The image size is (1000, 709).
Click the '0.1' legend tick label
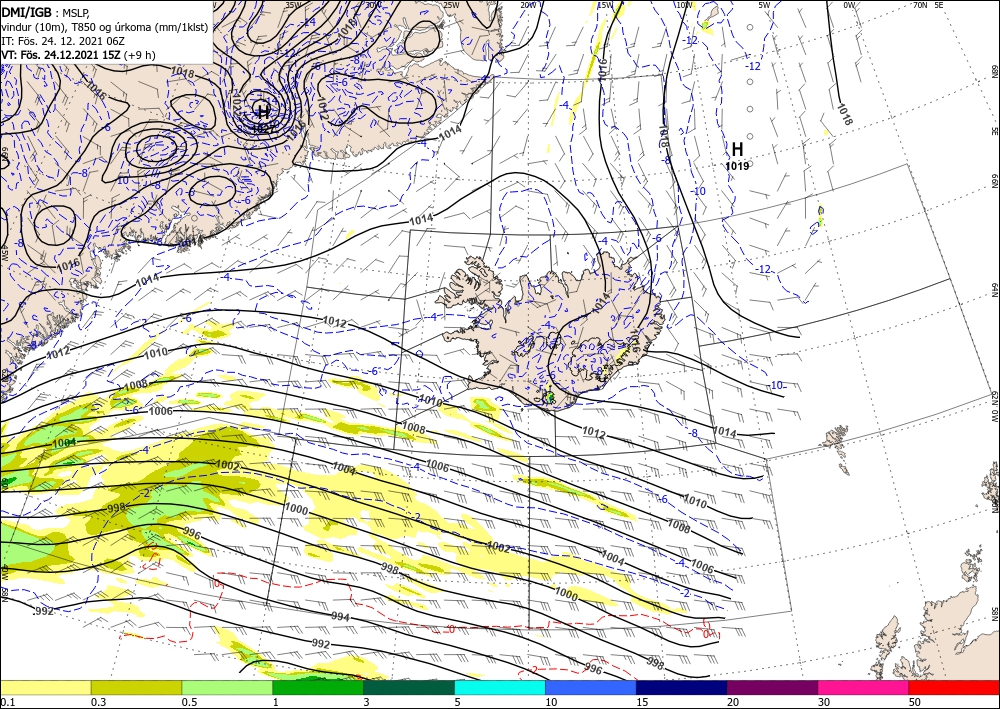click(7, 702)
